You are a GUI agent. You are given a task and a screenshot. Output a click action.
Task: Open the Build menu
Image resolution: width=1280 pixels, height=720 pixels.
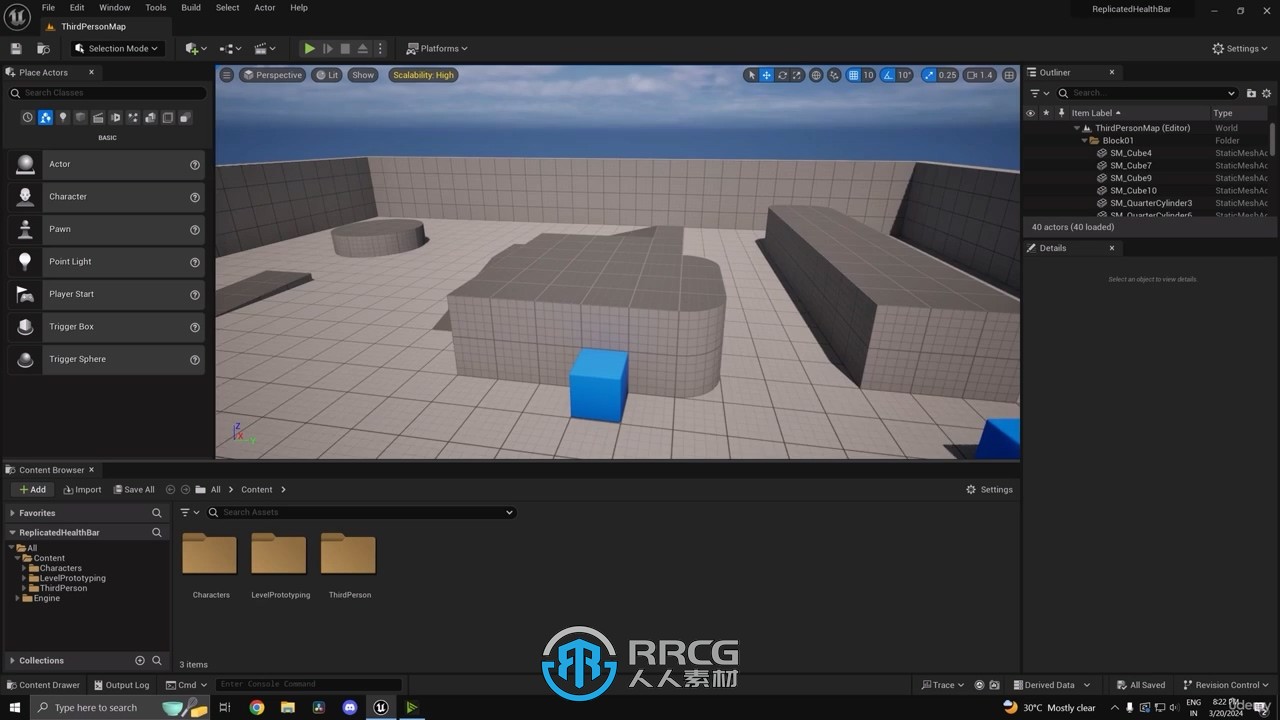click(x=191, y=7)
